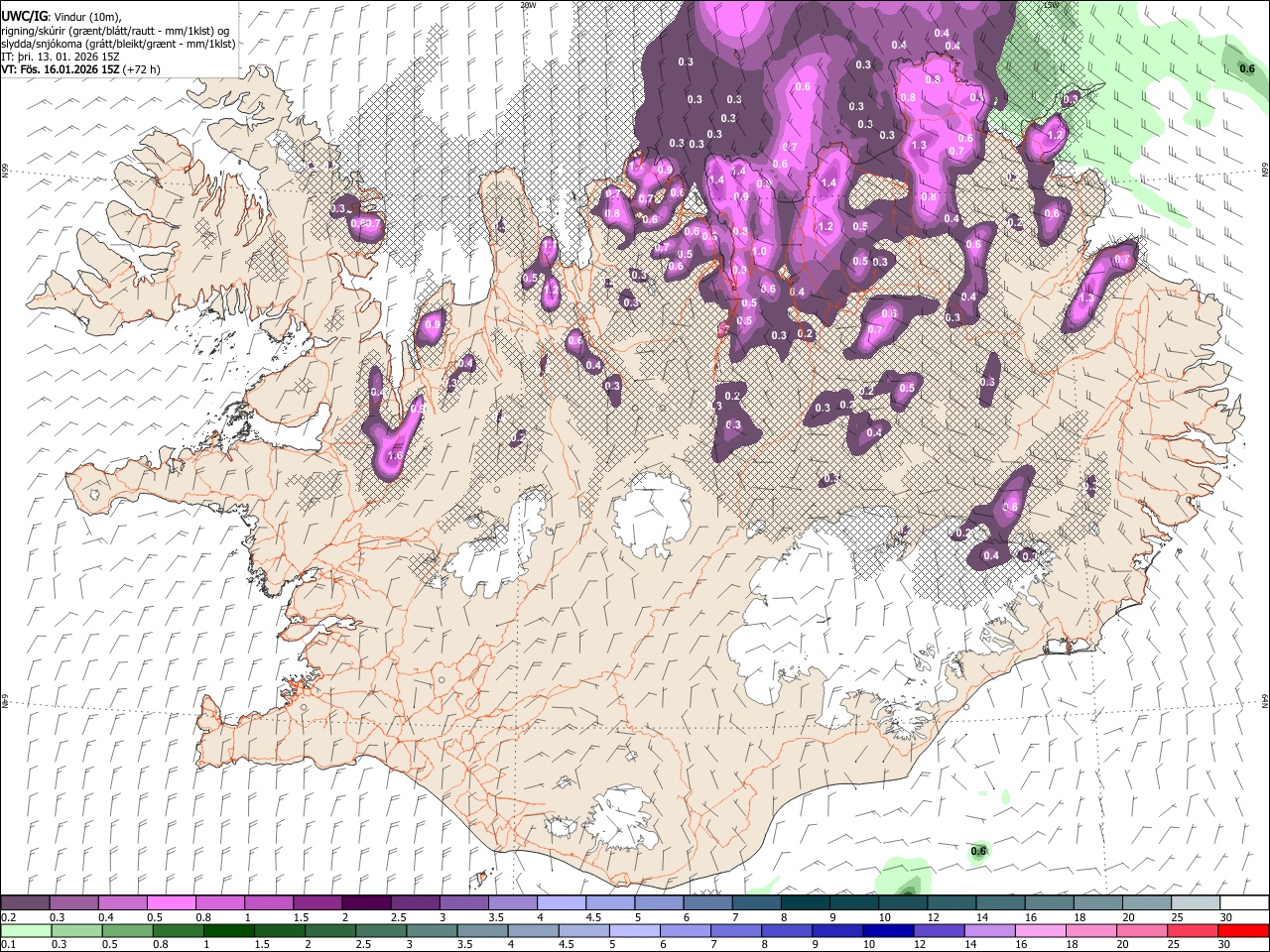Pick the darkest green 1–1.5 swatch in lower legend row
The height and width of the screenshot is (952, 1270).
click(229, 930)
